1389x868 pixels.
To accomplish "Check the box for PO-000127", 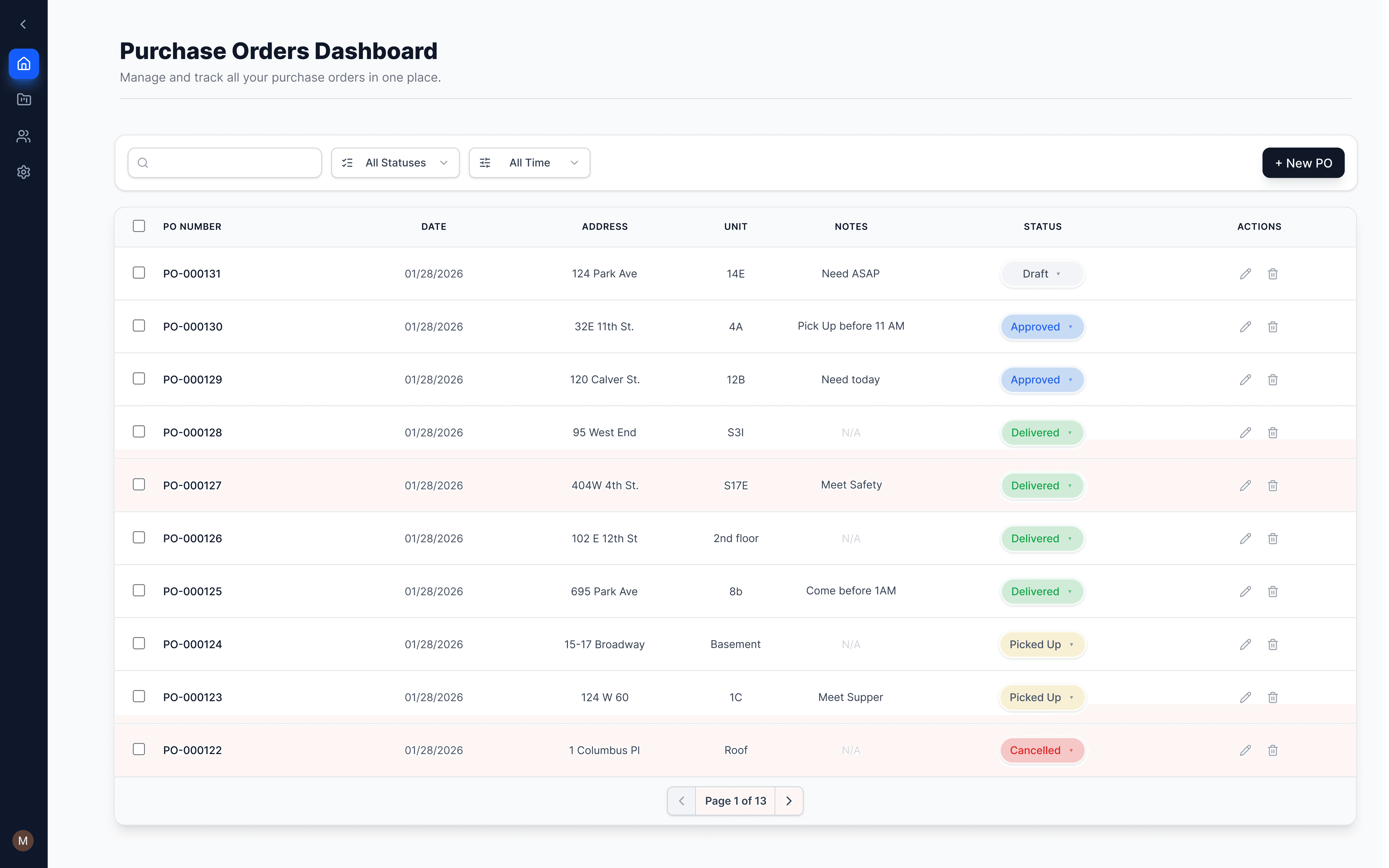I will (x=139, y=485).
